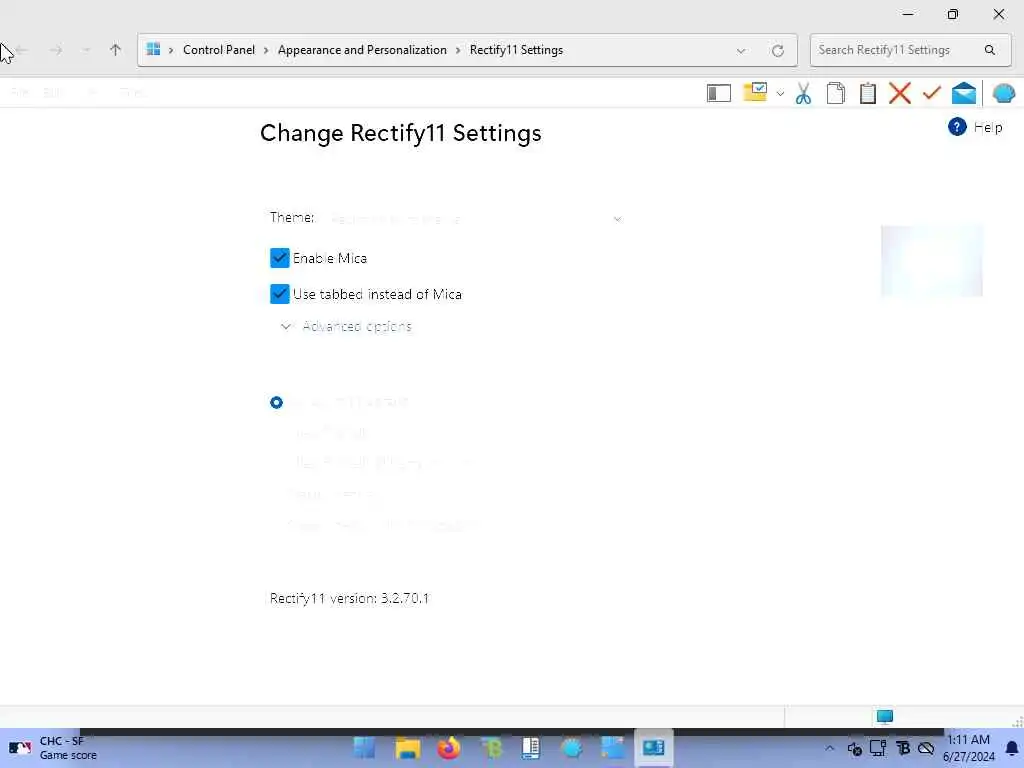1024x768 pixels.
Task: Click the forward navigation arrow
Action: [x=56, y=50]
